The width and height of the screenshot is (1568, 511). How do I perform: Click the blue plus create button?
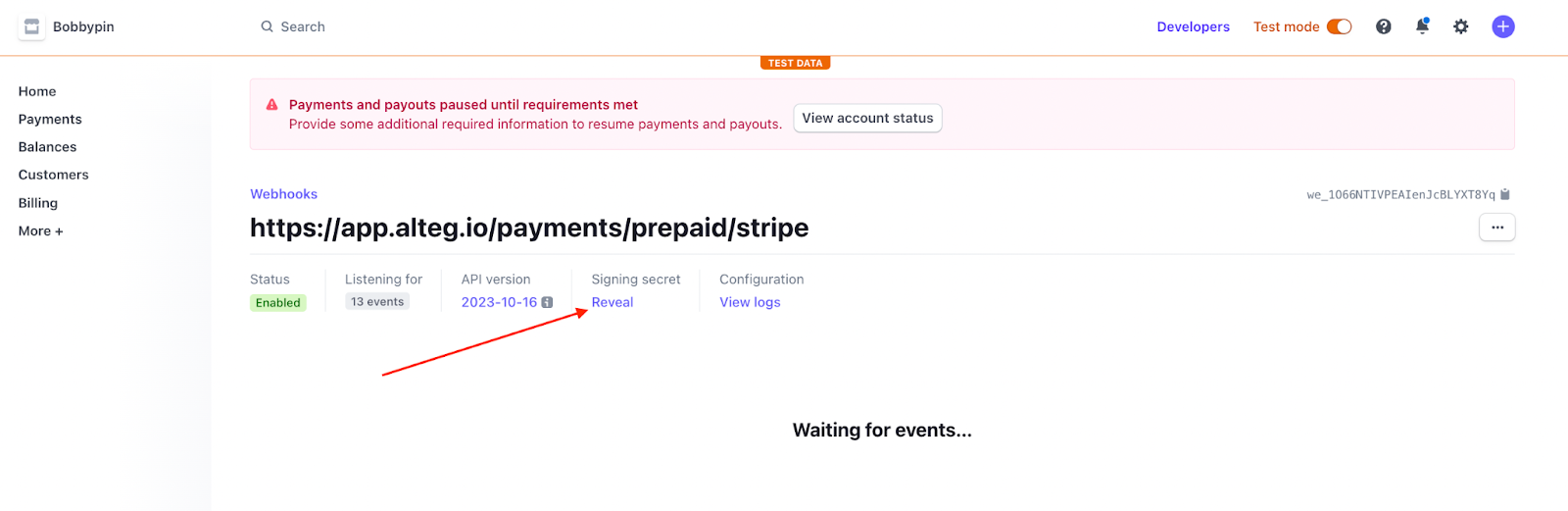click(1502, 27)
